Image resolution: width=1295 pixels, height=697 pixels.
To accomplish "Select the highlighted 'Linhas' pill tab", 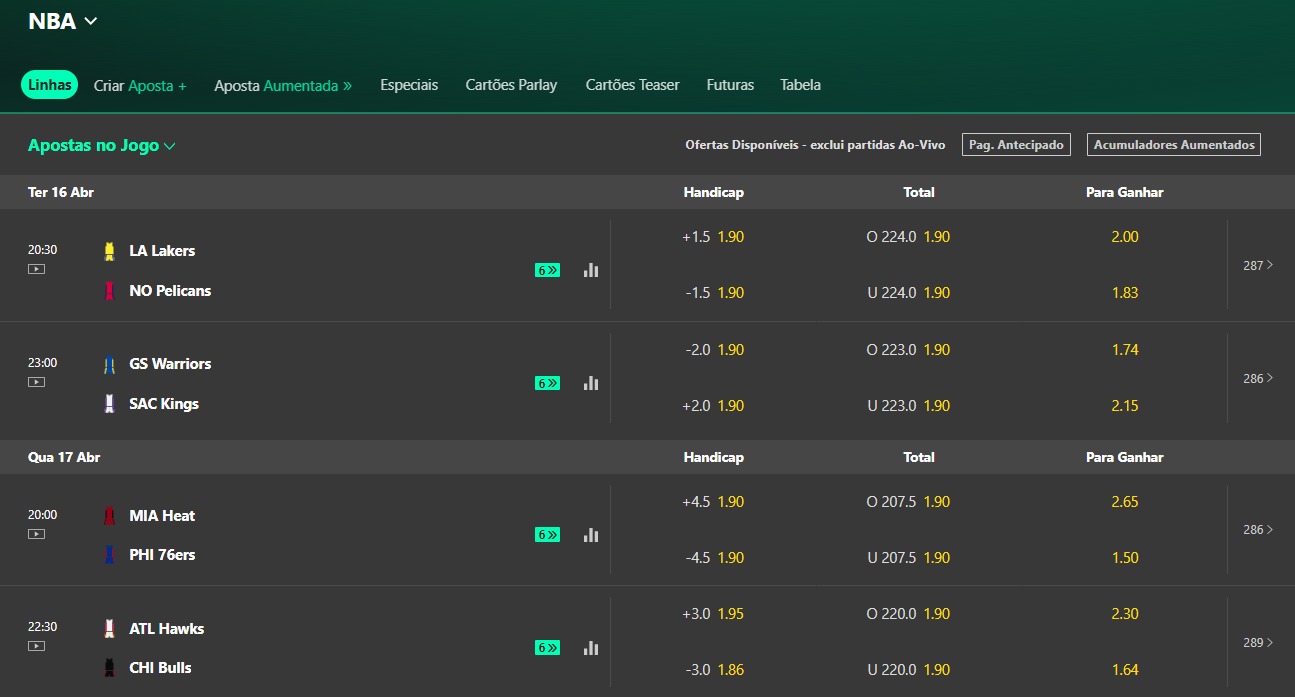I will pyautogui.click(x=49, y=85).
